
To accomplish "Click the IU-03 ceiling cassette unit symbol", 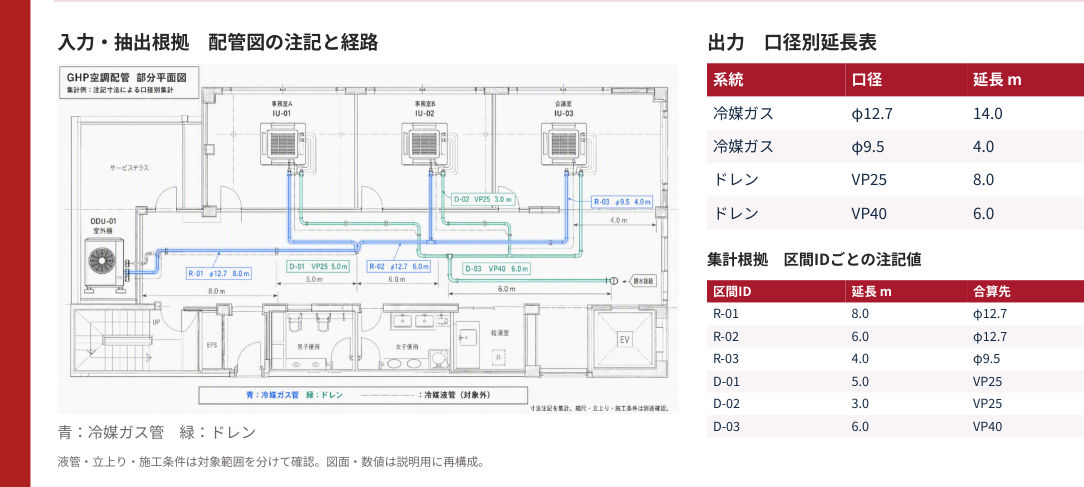I will (x=563, y=144).
